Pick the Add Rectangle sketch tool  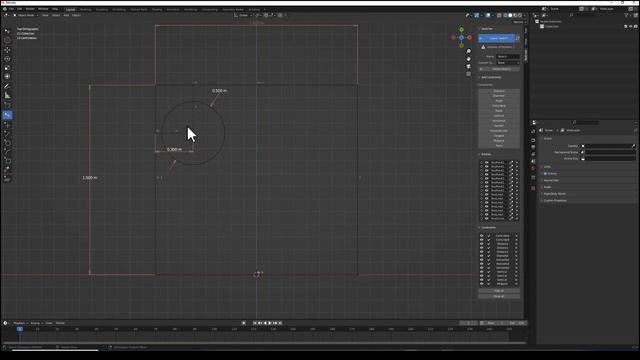click(x=7, y=160)
